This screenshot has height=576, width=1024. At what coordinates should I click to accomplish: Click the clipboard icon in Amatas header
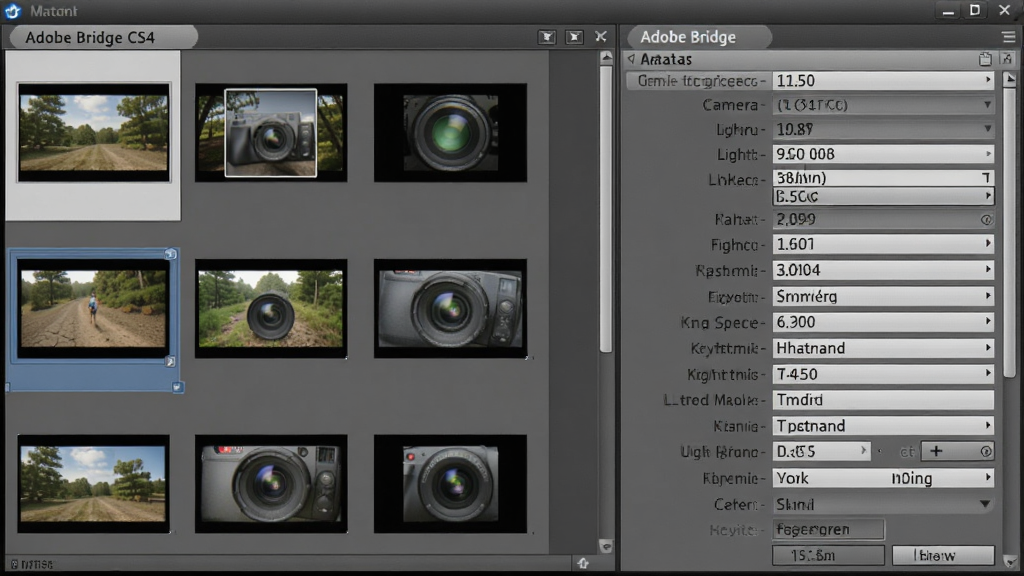[x=985, y=59]
